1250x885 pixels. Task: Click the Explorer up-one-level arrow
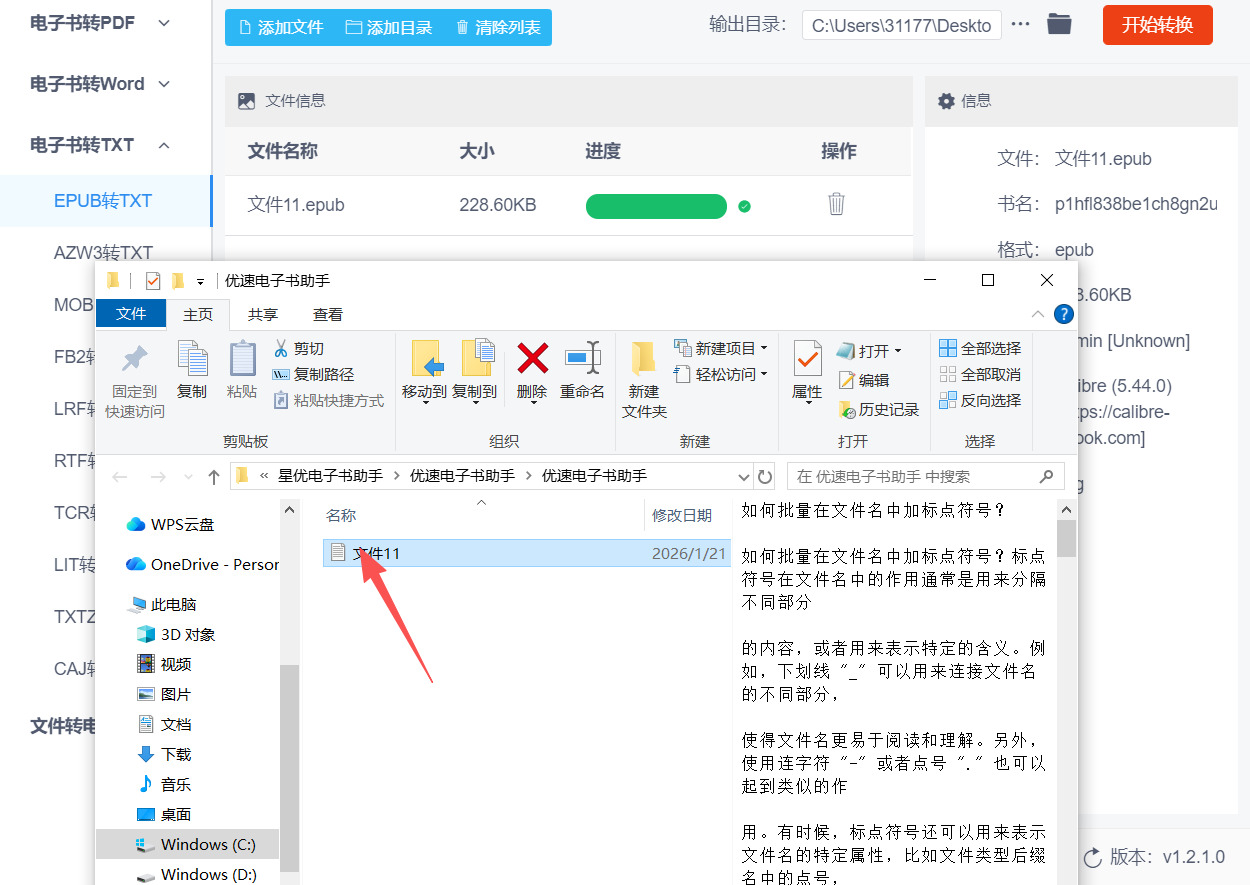point(213,476)
